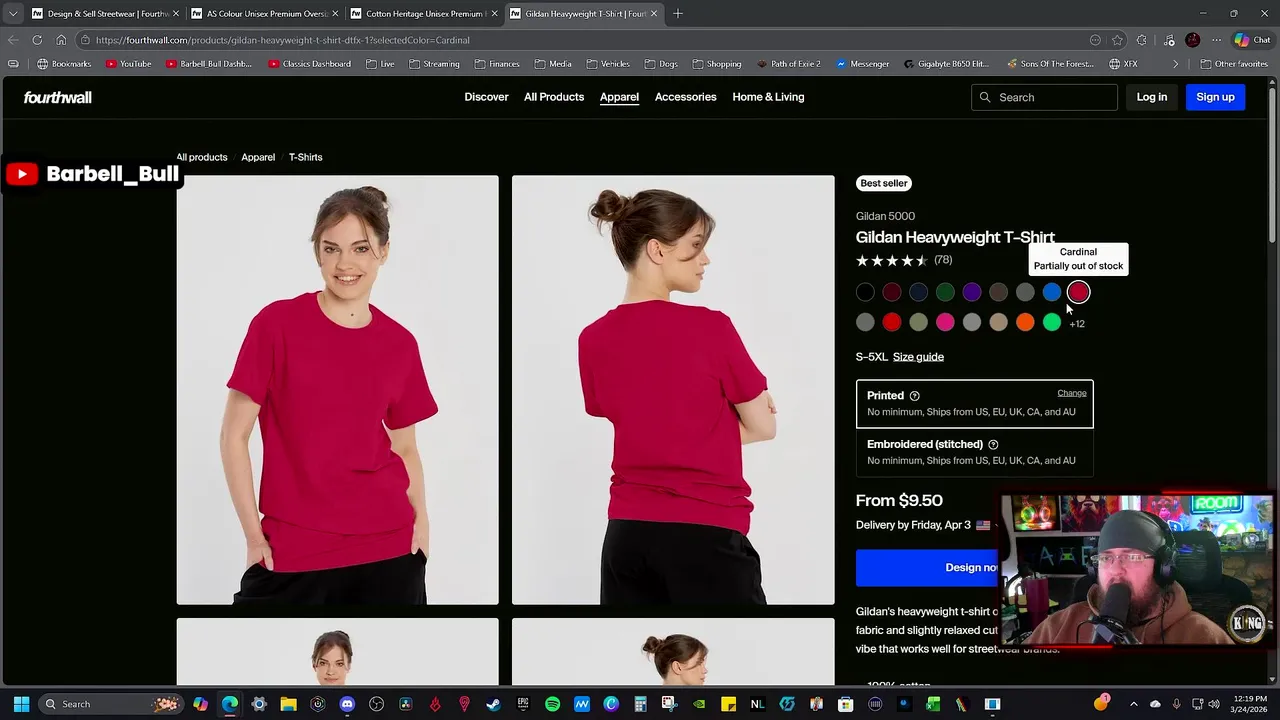
Task: Open Windows Start menu
Action: [x=21, y=704]
